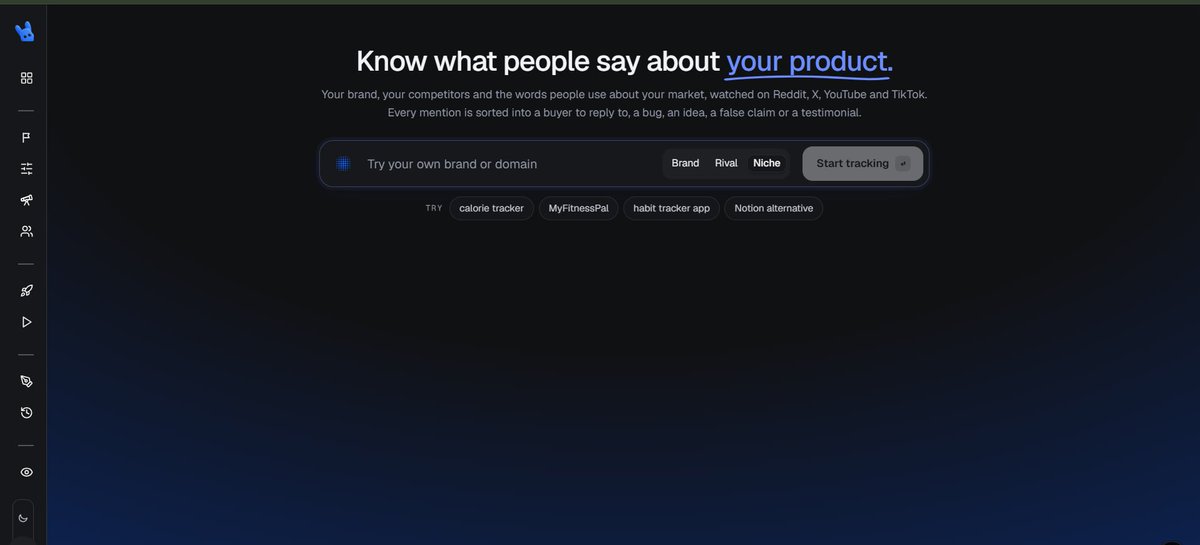
Task: Click the eye icon in sidebar
Action: pos(27,472)
